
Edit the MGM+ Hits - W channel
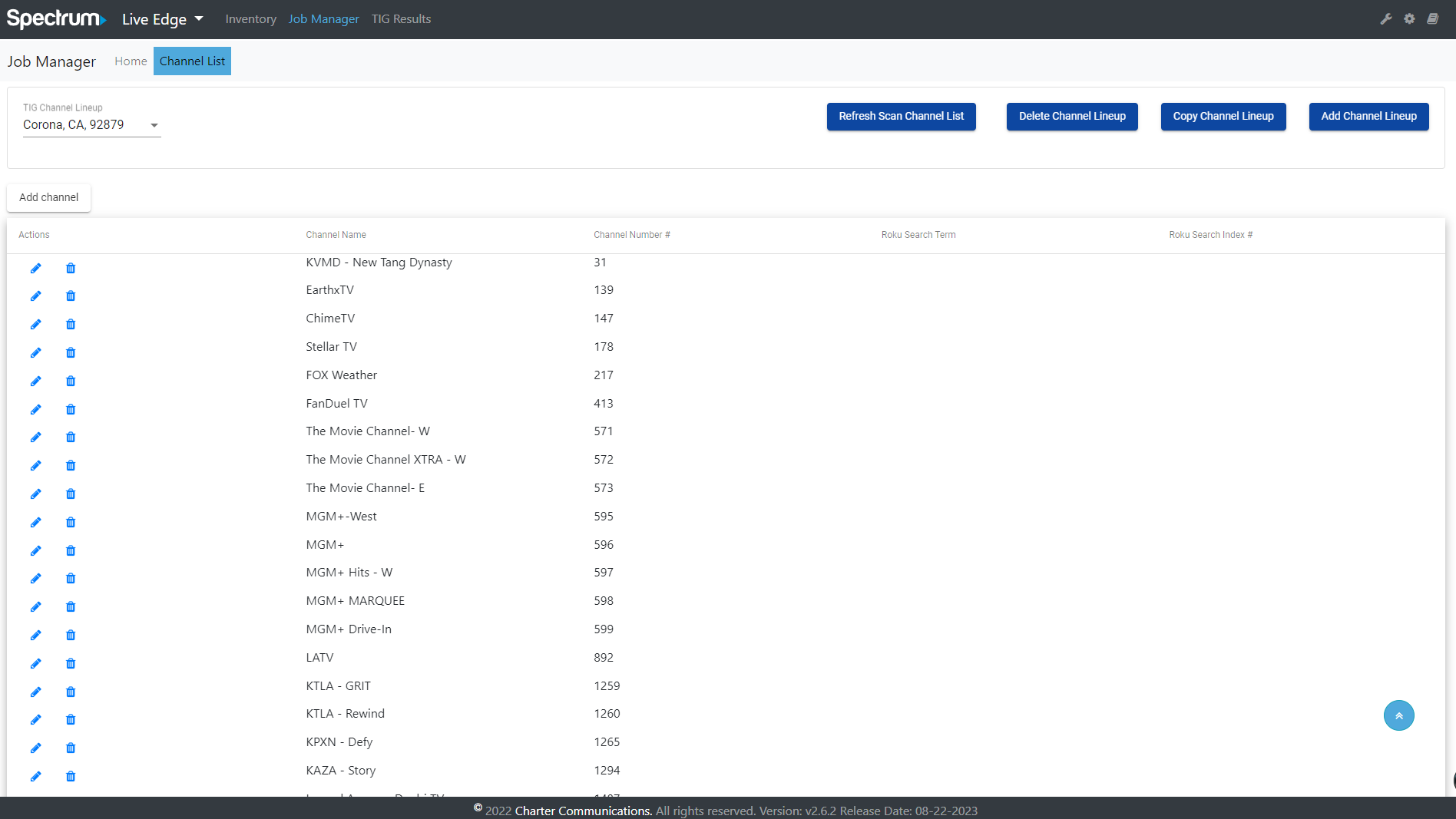click(x=36, y=579)
